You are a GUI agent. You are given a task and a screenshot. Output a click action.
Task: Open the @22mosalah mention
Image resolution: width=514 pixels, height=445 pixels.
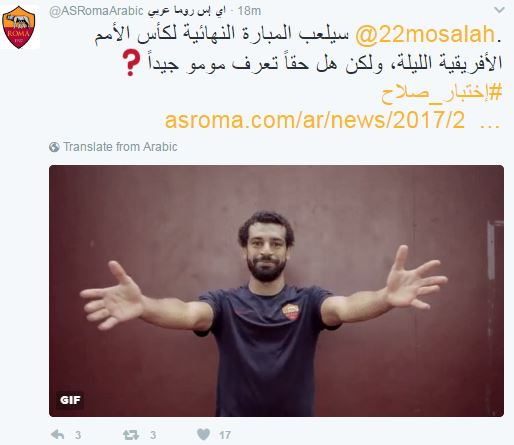pyautogui.click(x=425, y=34)
